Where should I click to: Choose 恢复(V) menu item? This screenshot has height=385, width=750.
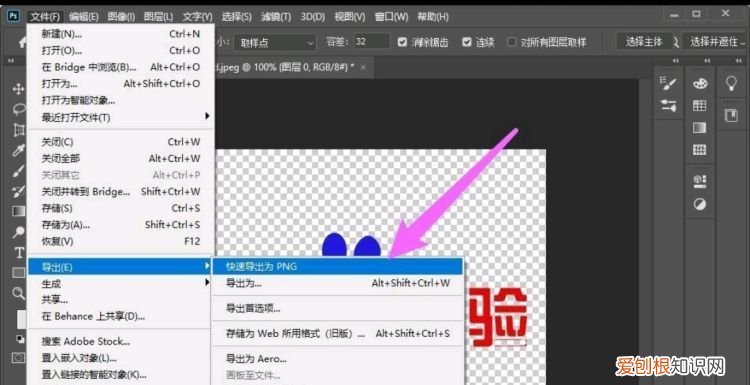pyautogui.click(x=120, y=242)
